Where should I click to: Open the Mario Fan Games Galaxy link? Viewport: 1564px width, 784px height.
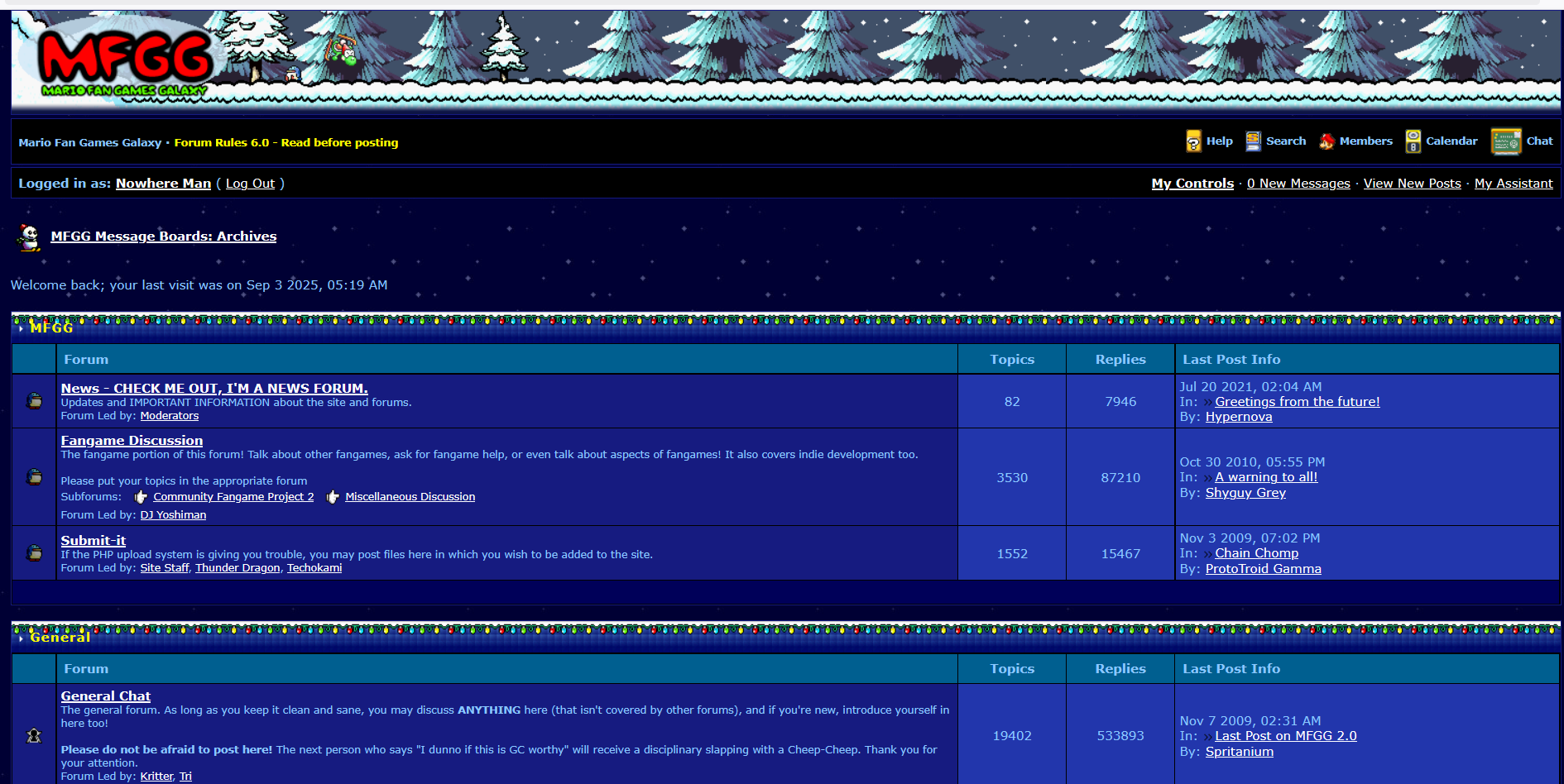click(x=90, y=142)
